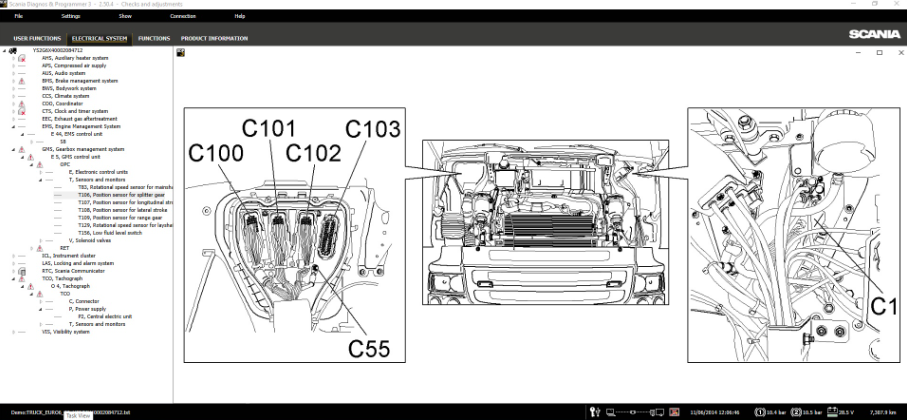The image size is (907, 420).
Task: Click the RET warning triangle icon
Action: point(39,248)
